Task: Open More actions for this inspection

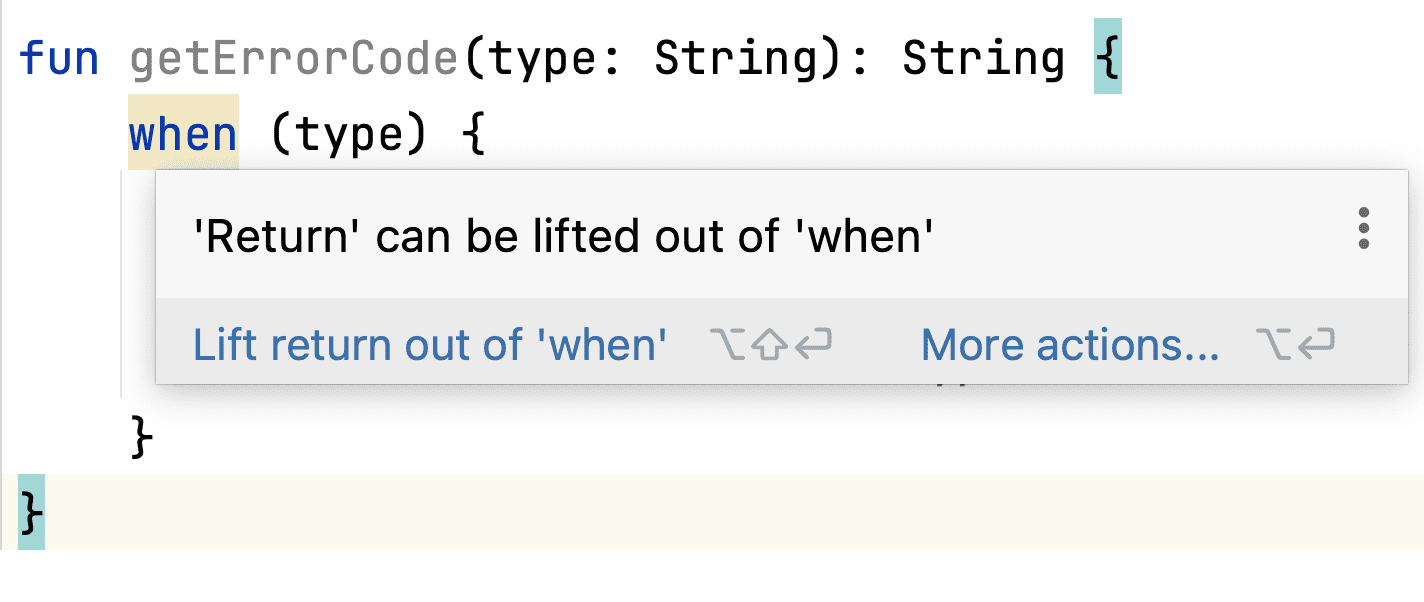Action: [x=1068, y=344]
